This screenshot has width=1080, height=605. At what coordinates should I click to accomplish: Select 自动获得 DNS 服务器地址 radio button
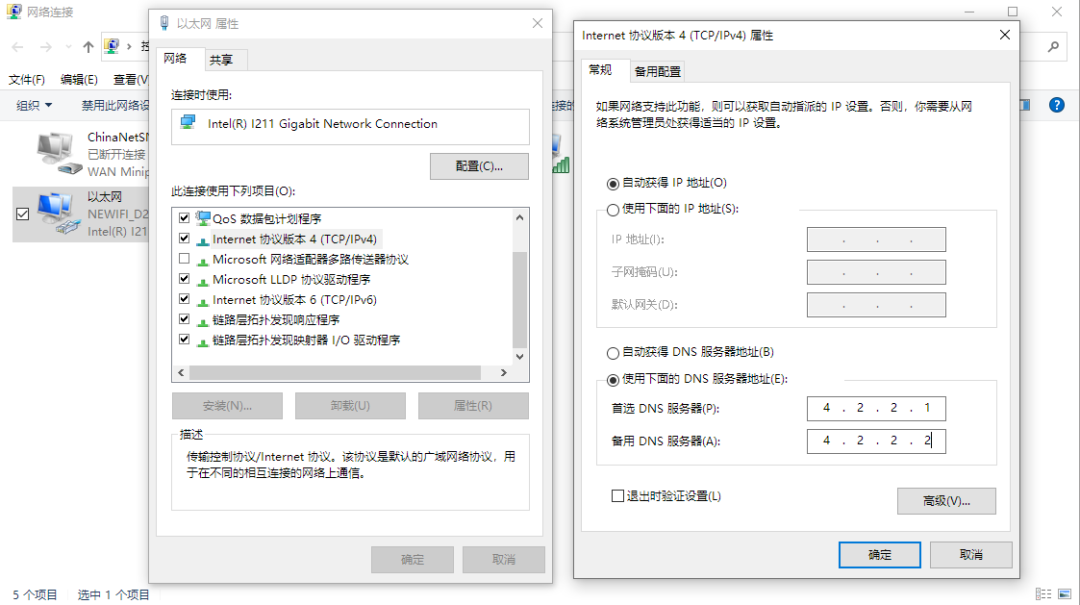coord(612,353)
